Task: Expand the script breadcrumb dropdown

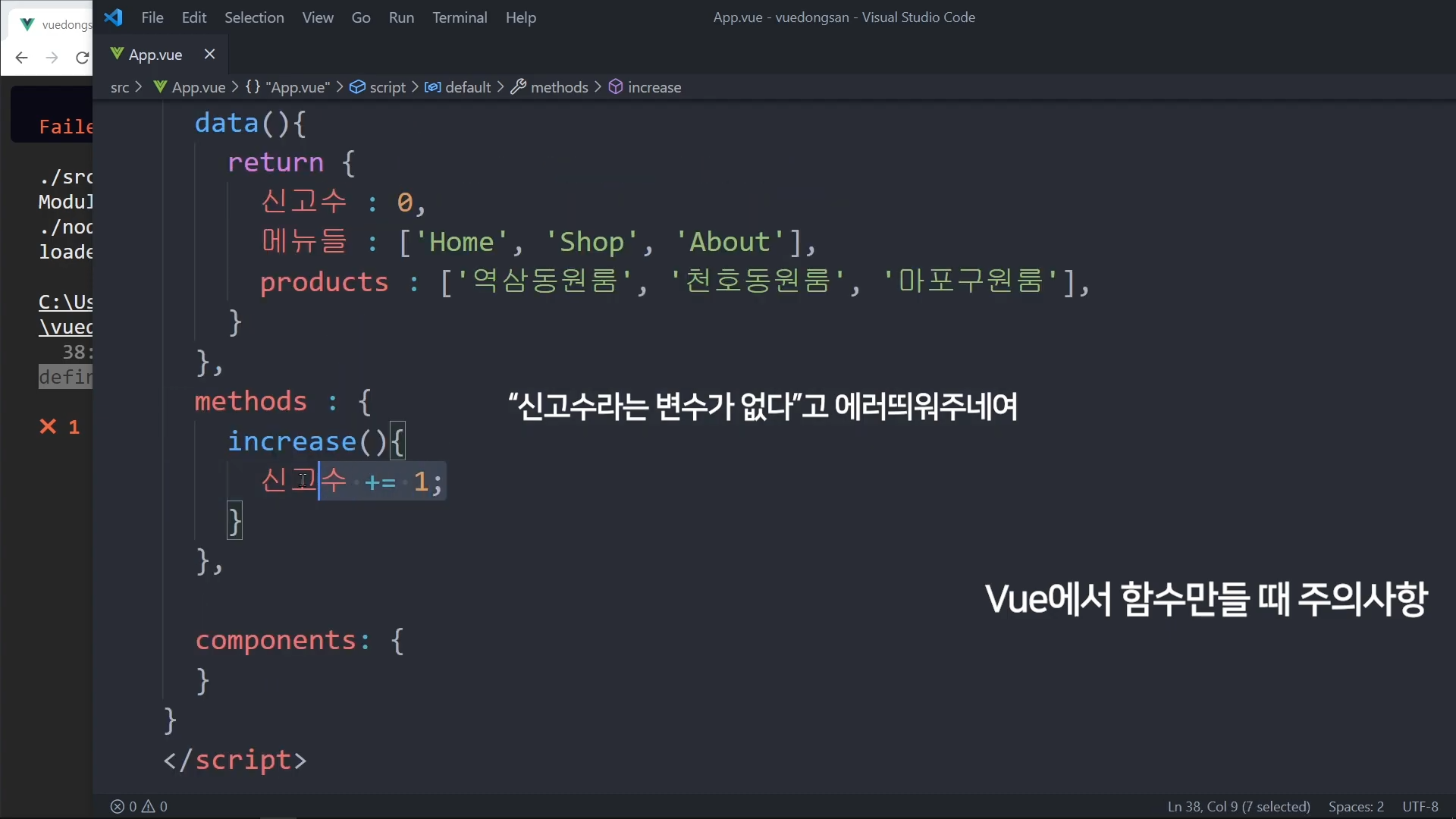Action: tap(388, 87)
